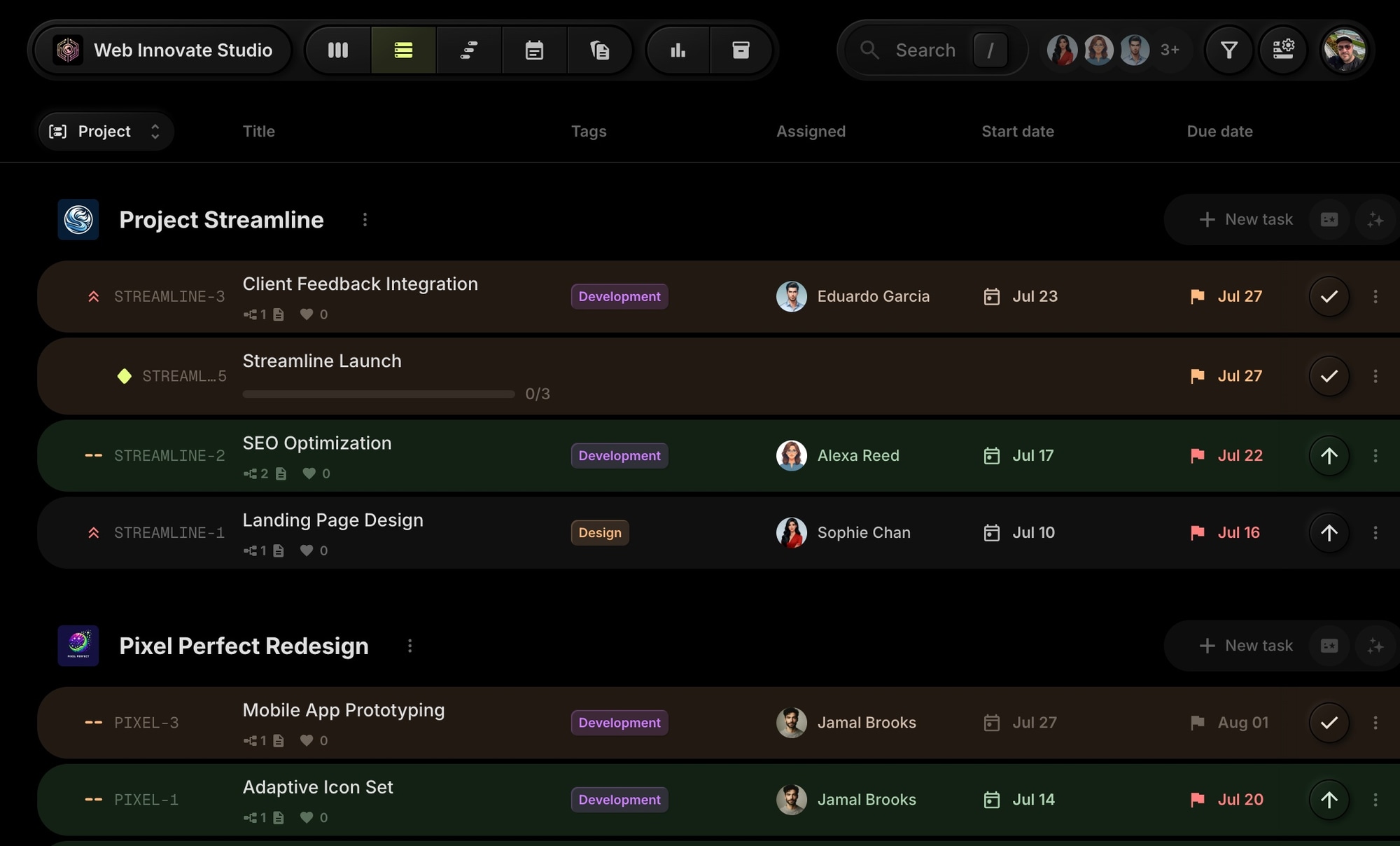Move SEO Optimization status up arrow
The image size is (1400, 846).
tap(1329, 455)
